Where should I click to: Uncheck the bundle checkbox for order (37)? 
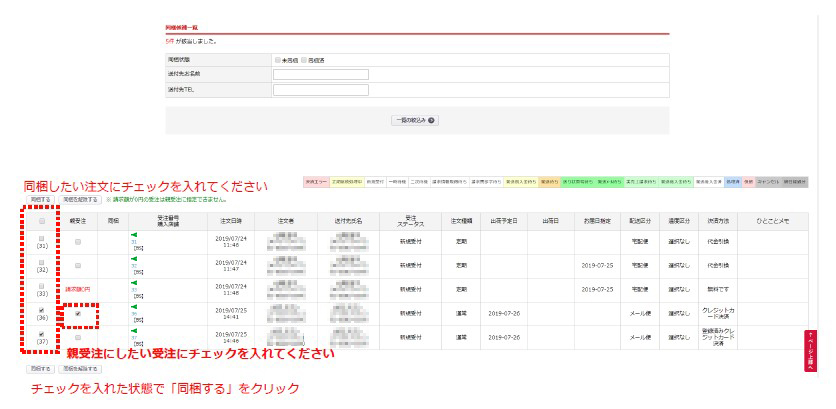point(41,335)
